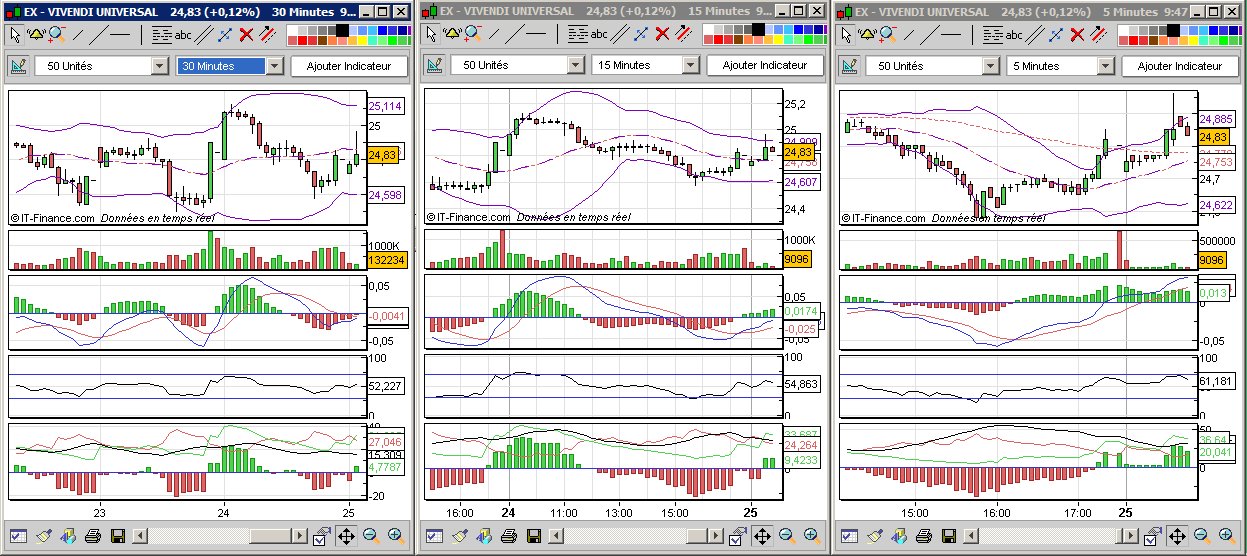Zoom out with minus magnifier in 30 Minutes window
The image size is (1247, 556).
point(370,536)
